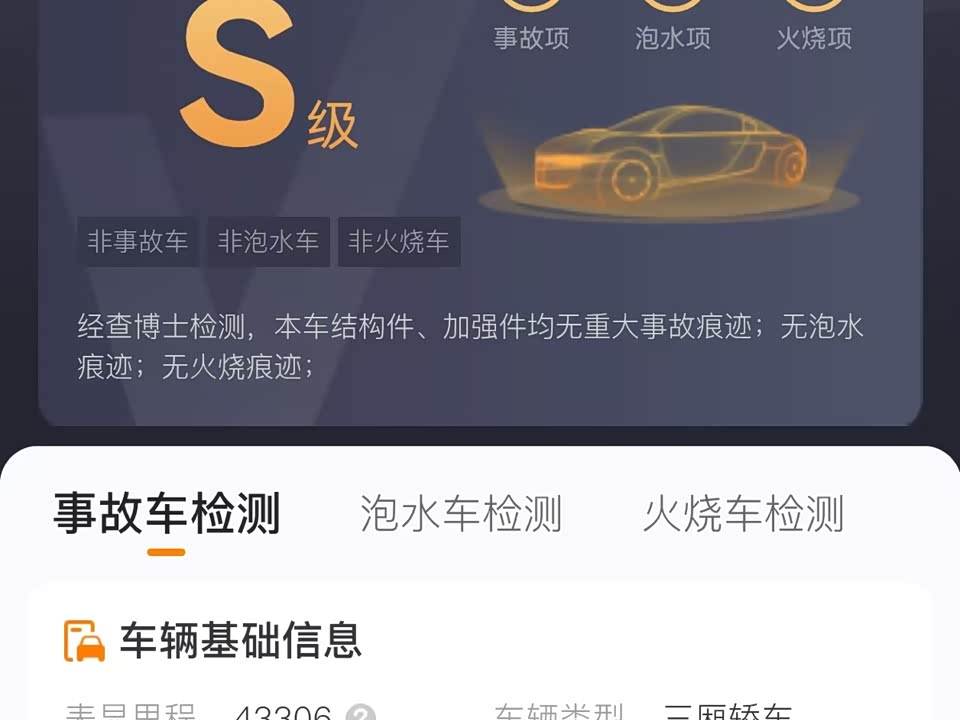Click the orange ring above 事故项

pyautogui.click(x=531, y=5)
